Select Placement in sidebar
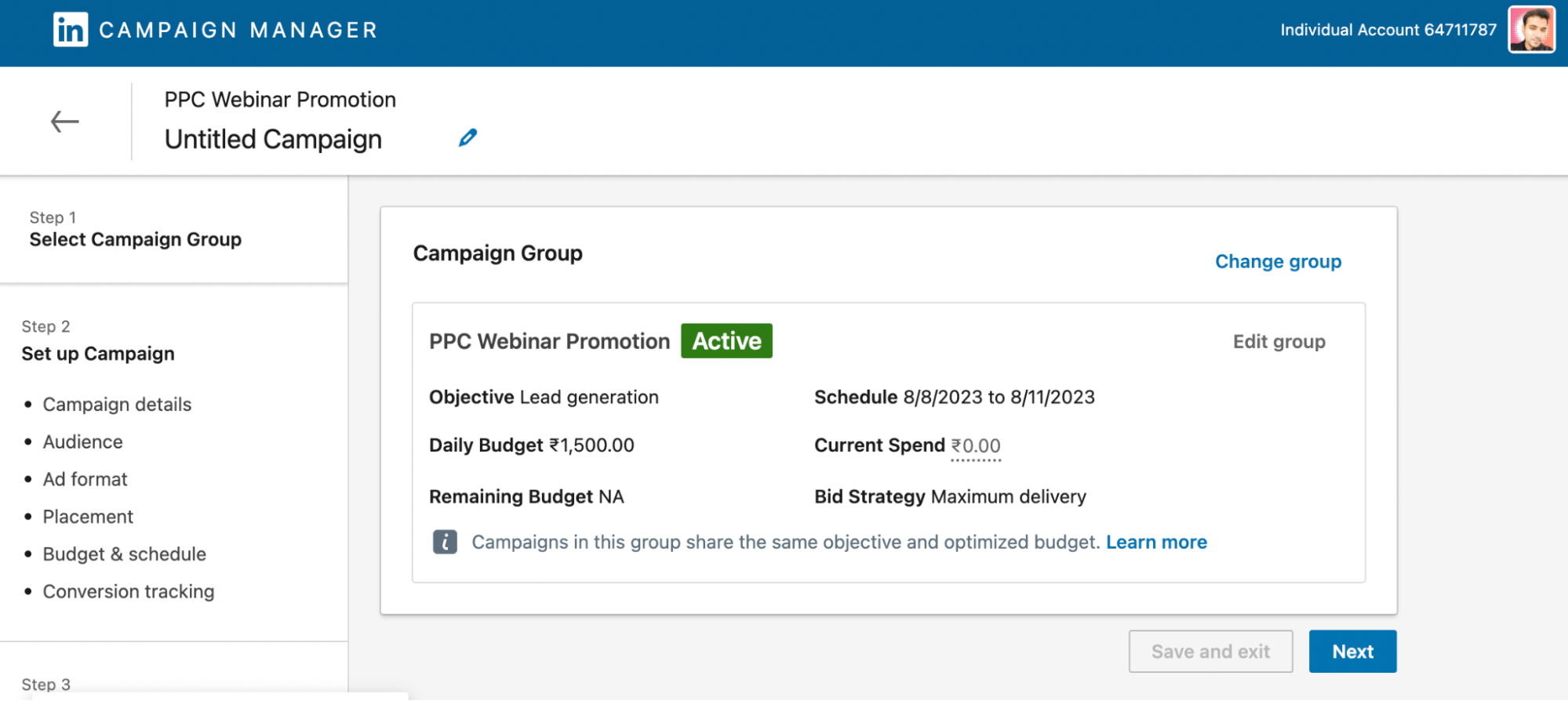This screenshot has height=701, width=1568. (88, 517)
